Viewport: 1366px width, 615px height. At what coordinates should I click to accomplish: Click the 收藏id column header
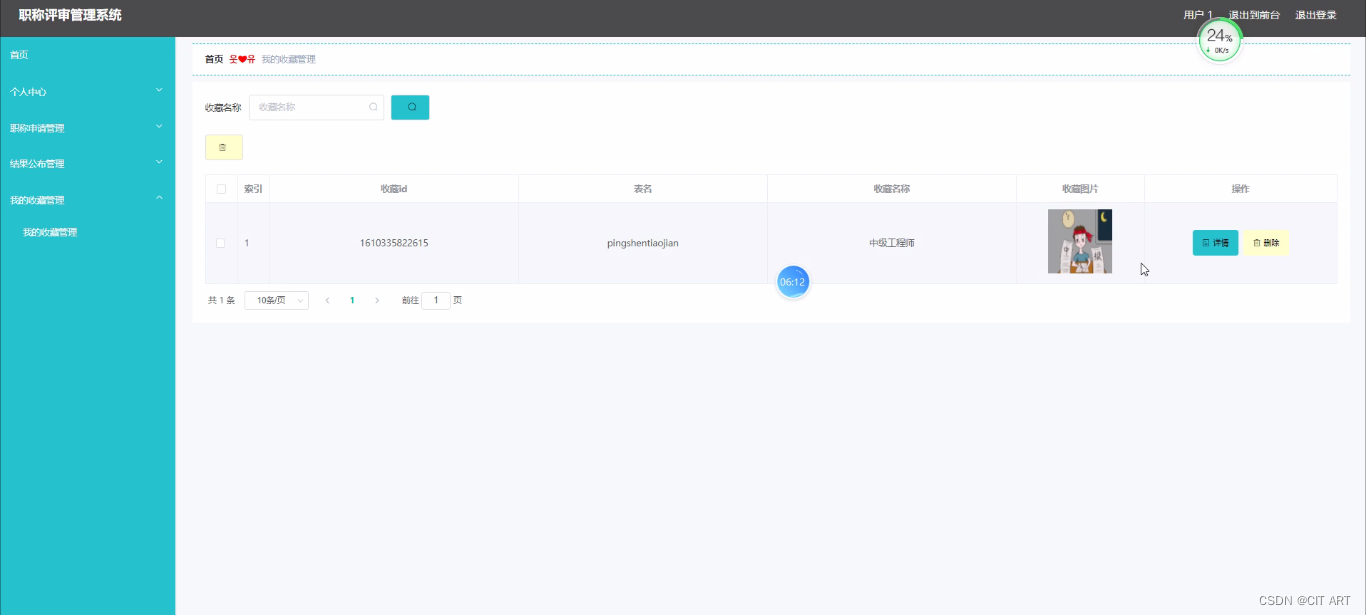click(394, 189)
